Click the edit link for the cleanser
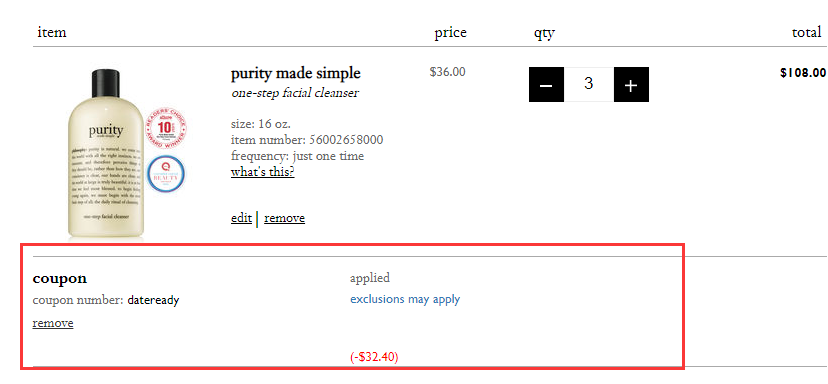The image size is (828, 384). pos(241,218)
